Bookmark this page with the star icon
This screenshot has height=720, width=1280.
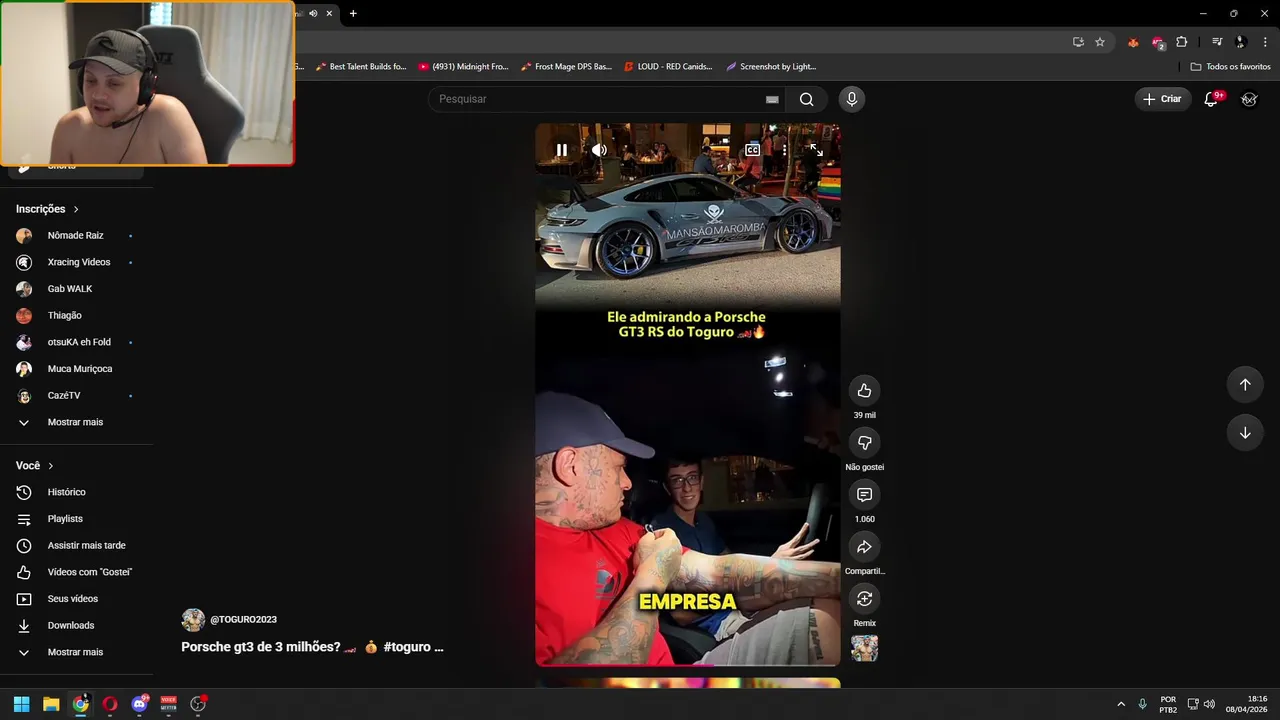point(1100,42)
